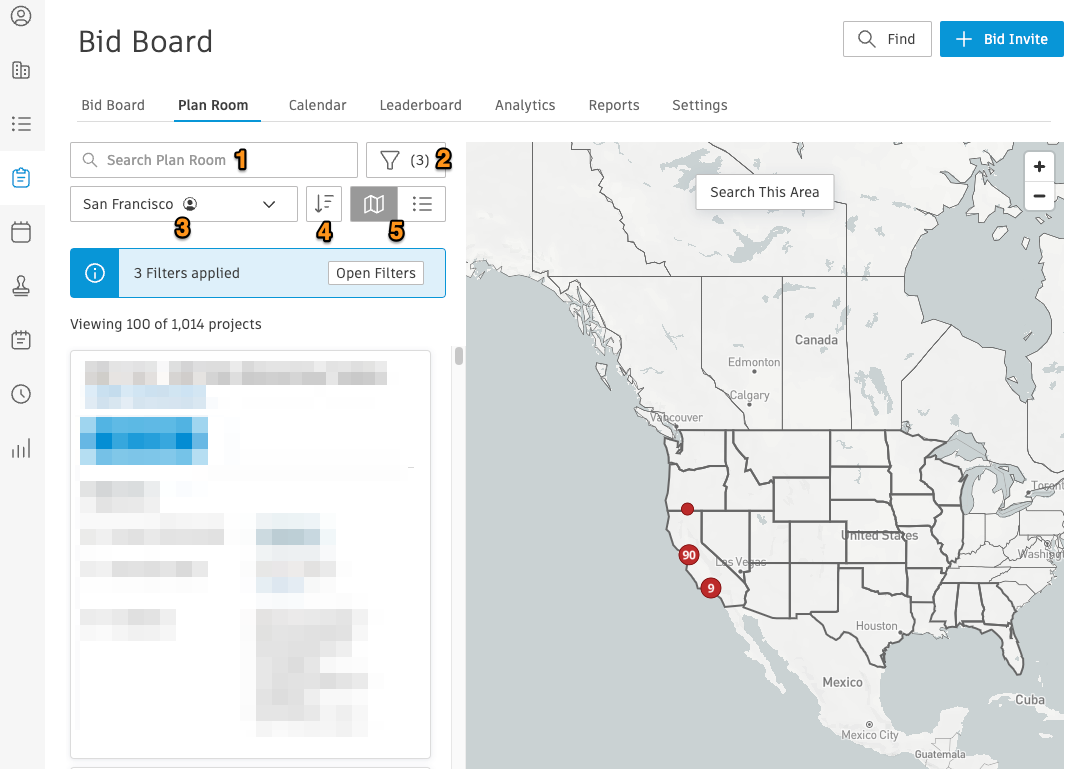Select the clipboard Bid Board sidebar icon
Image resolution: width=1088 pixels, height=769 pixels.
point(20,178)
